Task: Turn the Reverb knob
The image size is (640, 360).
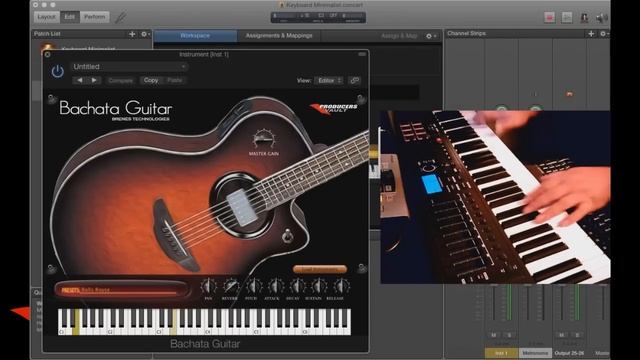Action: [x=230, y=287]
